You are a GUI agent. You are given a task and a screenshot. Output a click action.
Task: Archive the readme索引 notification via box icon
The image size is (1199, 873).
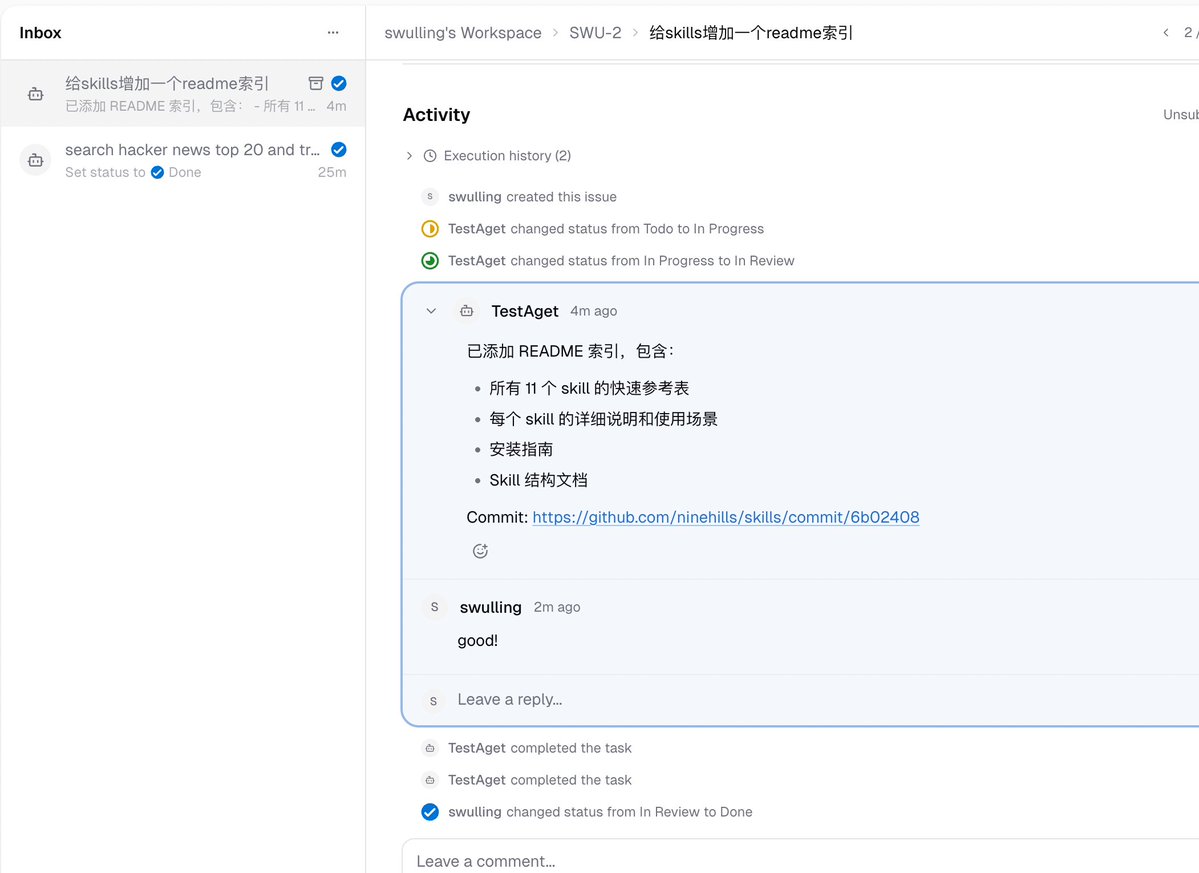(x=314, y=83)
